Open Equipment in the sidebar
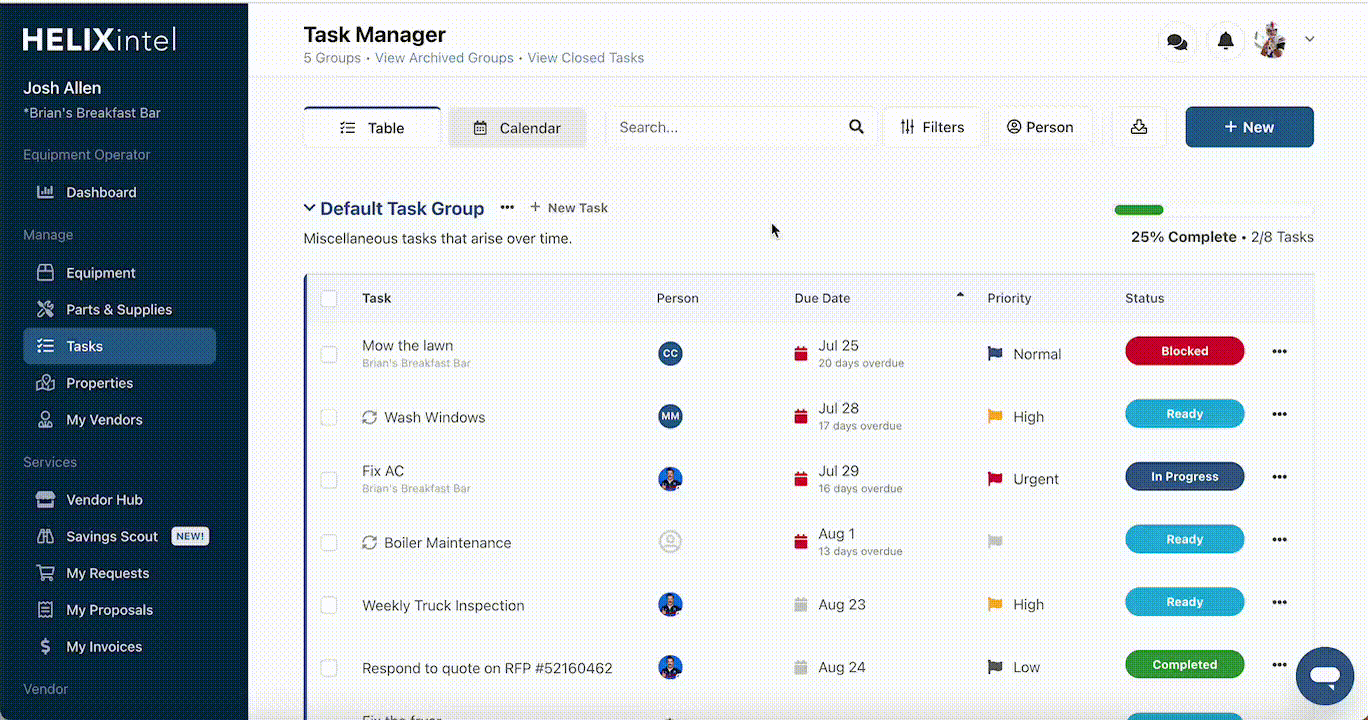 [x=120, y=273]
